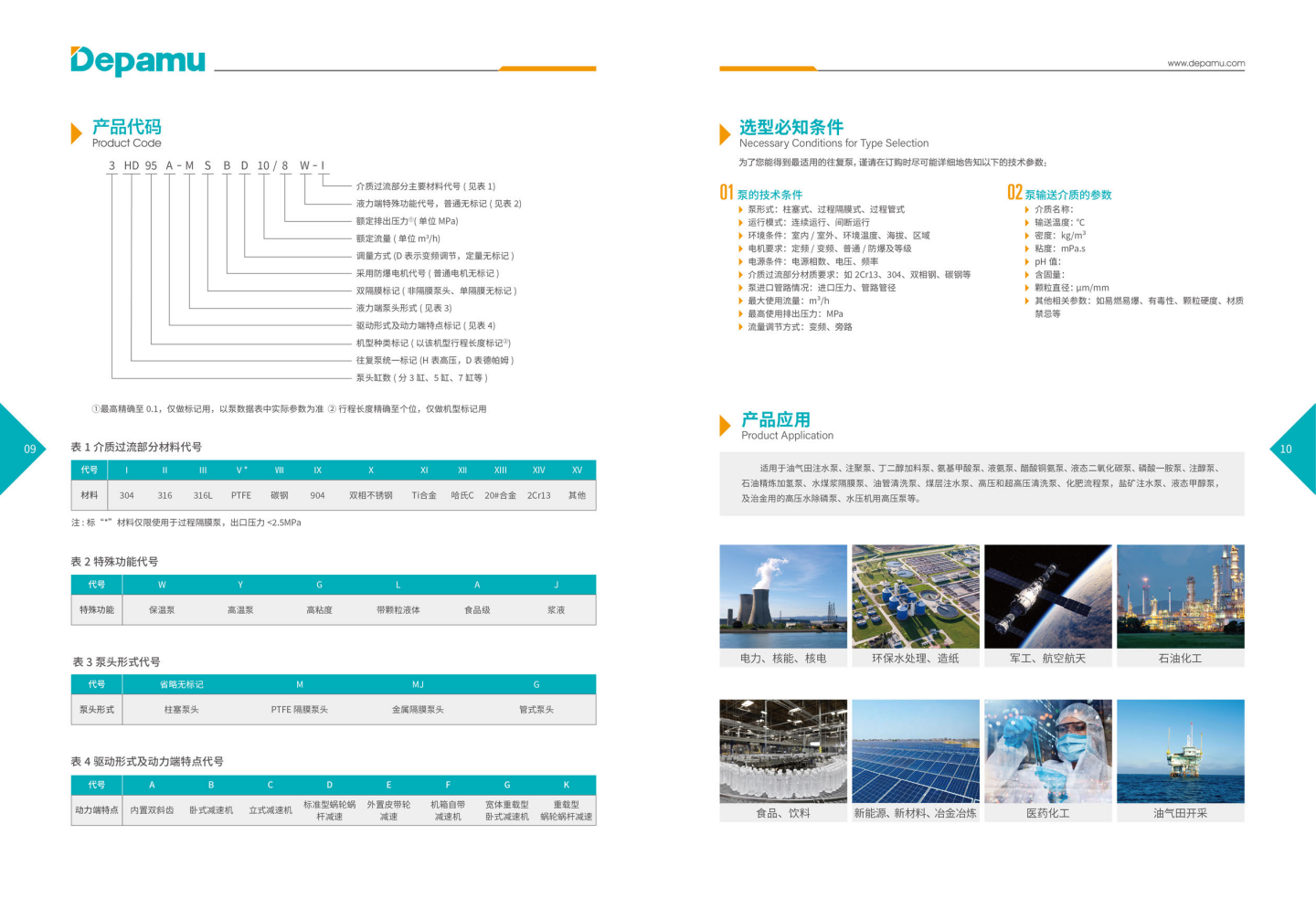Click the 食品级 cell in table 2
Image resolution: width=1316 pixels, height=898 pixels.
477,609
